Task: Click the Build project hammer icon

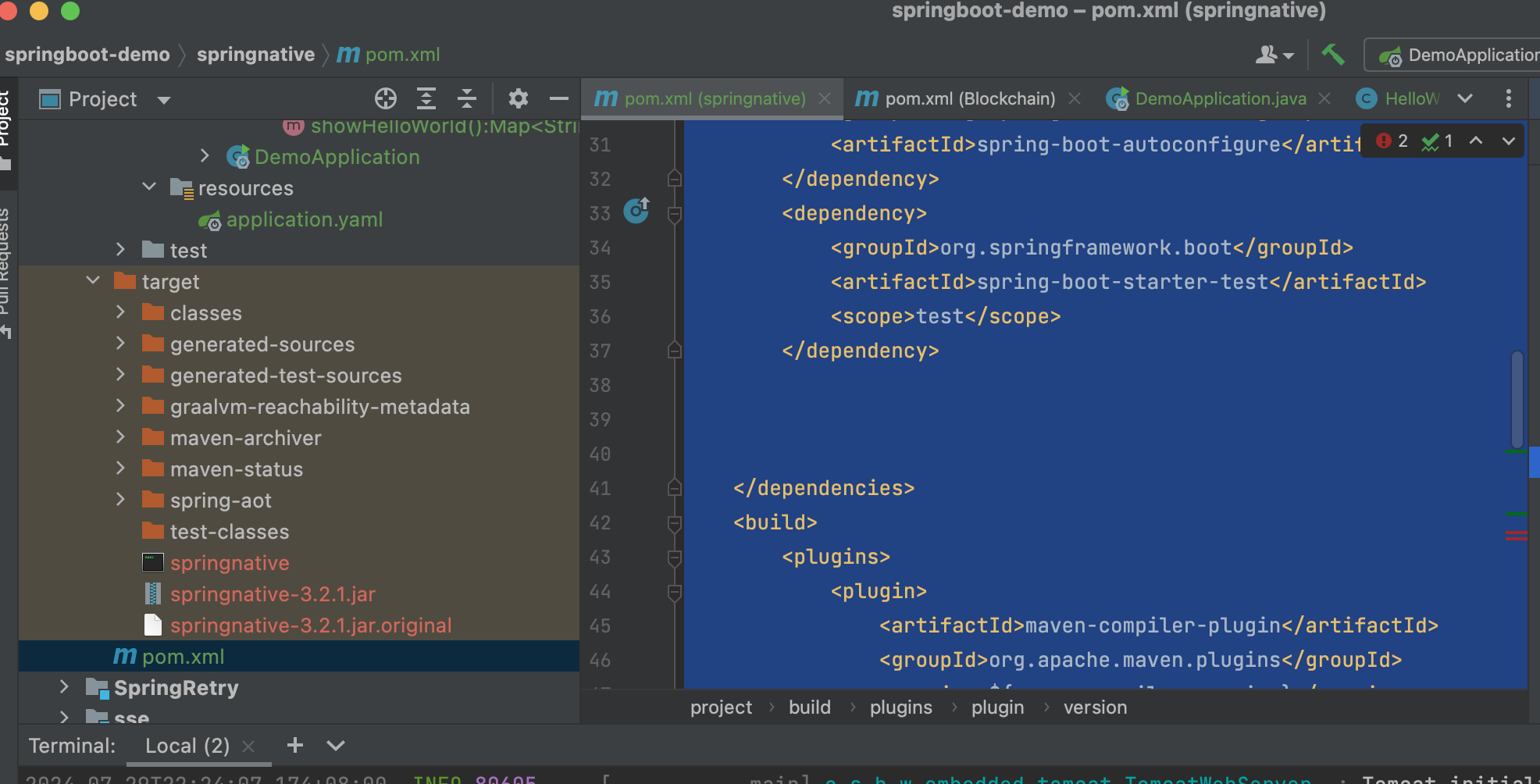Action: tap(1332, 55)
